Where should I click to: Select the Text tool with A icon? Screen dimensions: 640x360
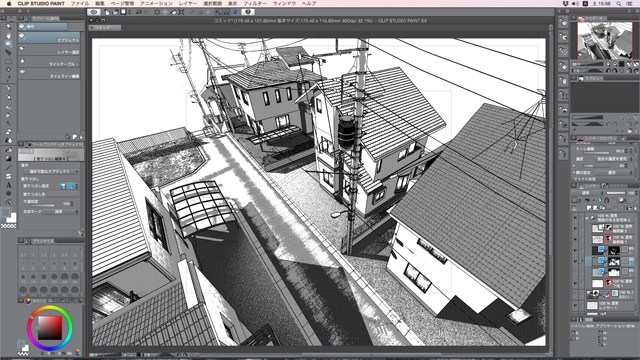(x=8, y=185)
